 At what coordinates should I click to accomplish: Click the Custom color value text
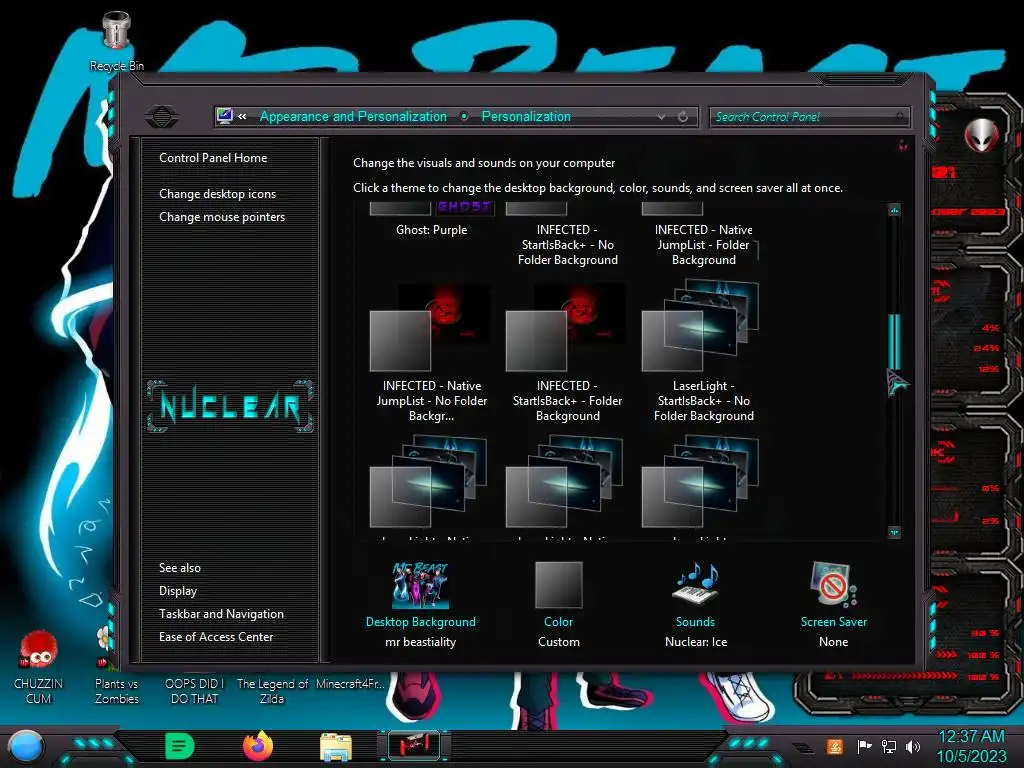pyautogui.click(x=558, y=642)
